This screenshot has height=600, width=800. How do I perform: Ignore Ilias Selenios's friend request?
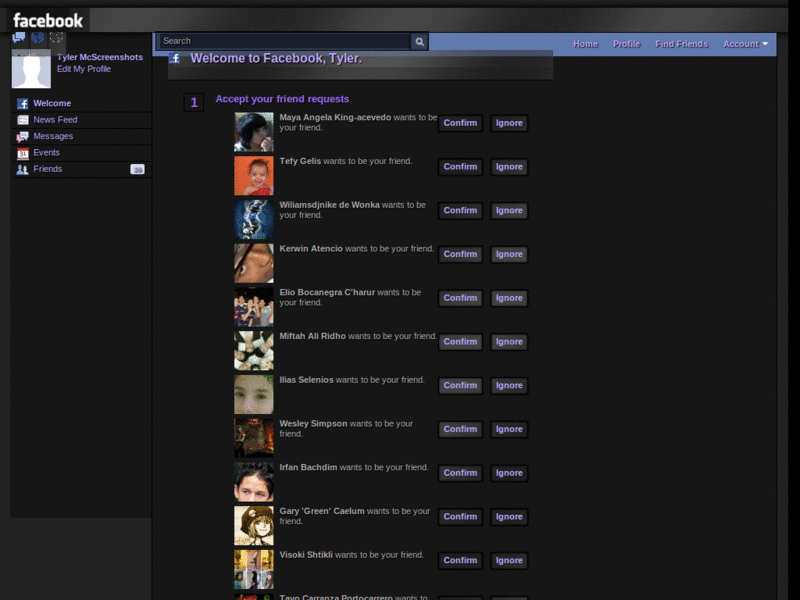(x=509, y=385)
